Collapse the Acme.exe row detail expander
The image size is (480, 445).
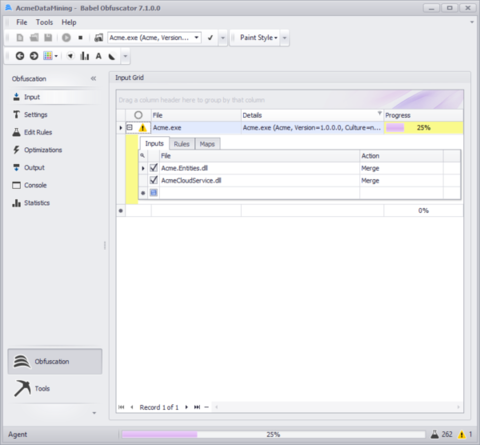pos(130,127)
